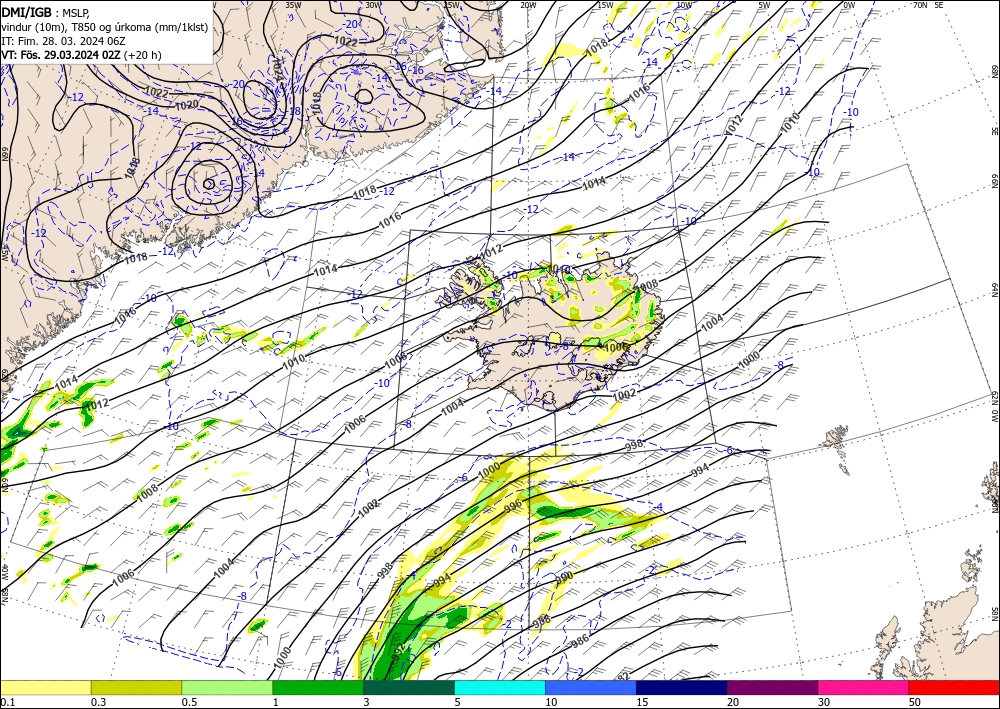Select the green 1–3 mm legend band
This screenshot has height=709, width=1000.
click(318, 687)
